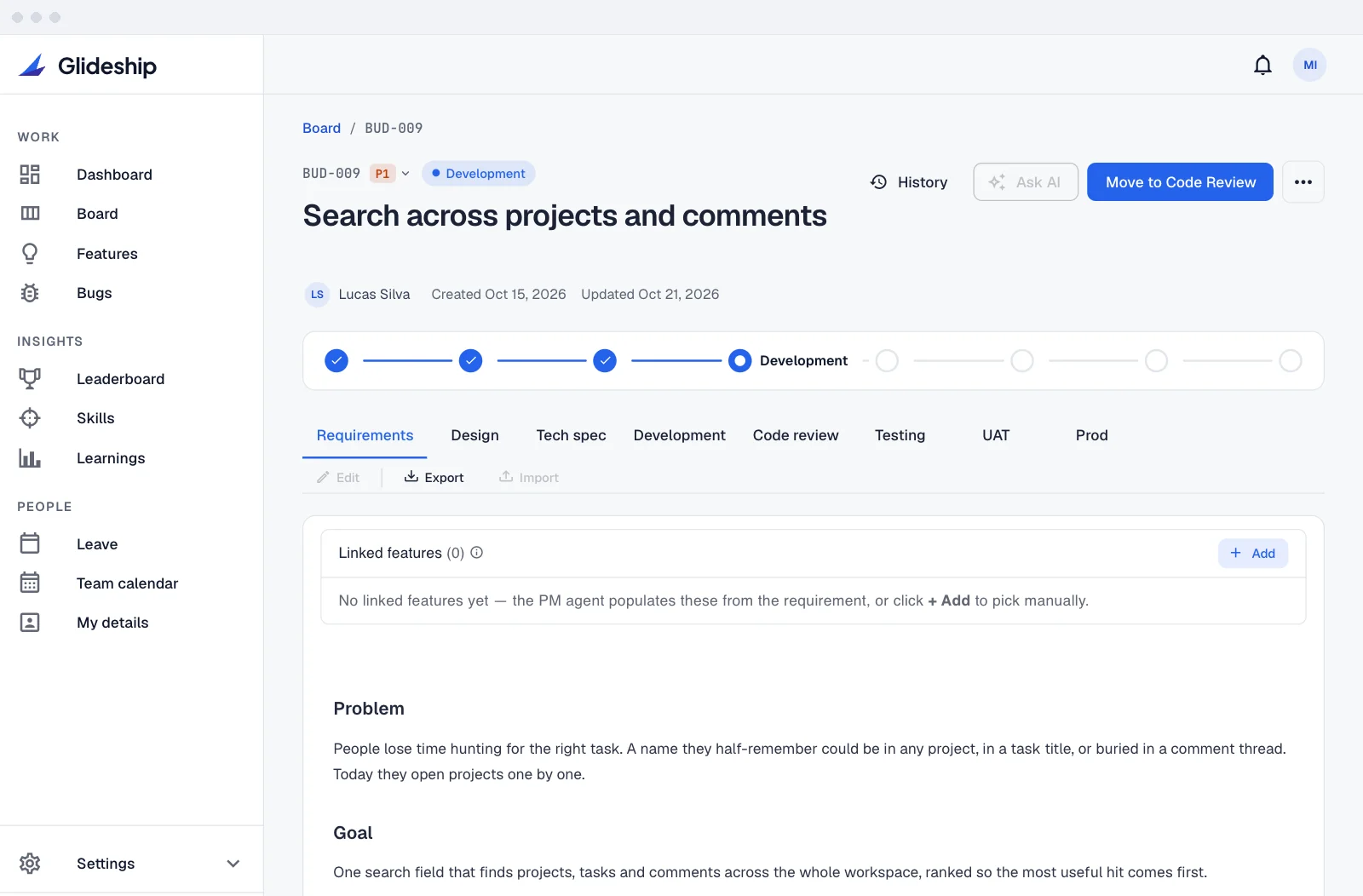Switch to the Tech spec tab

(x=571, y=435)
